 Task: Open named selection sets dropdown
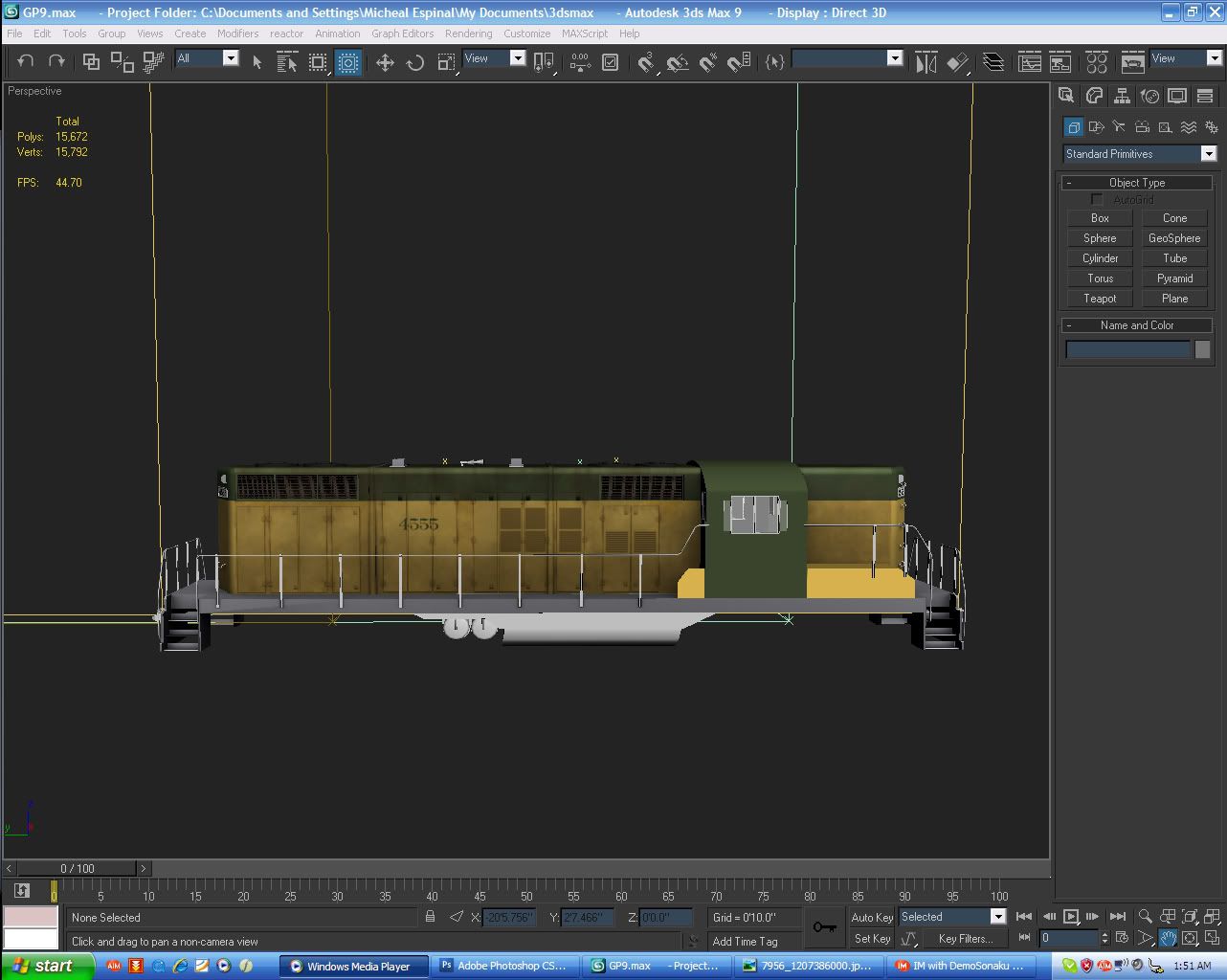click(847, 58)
